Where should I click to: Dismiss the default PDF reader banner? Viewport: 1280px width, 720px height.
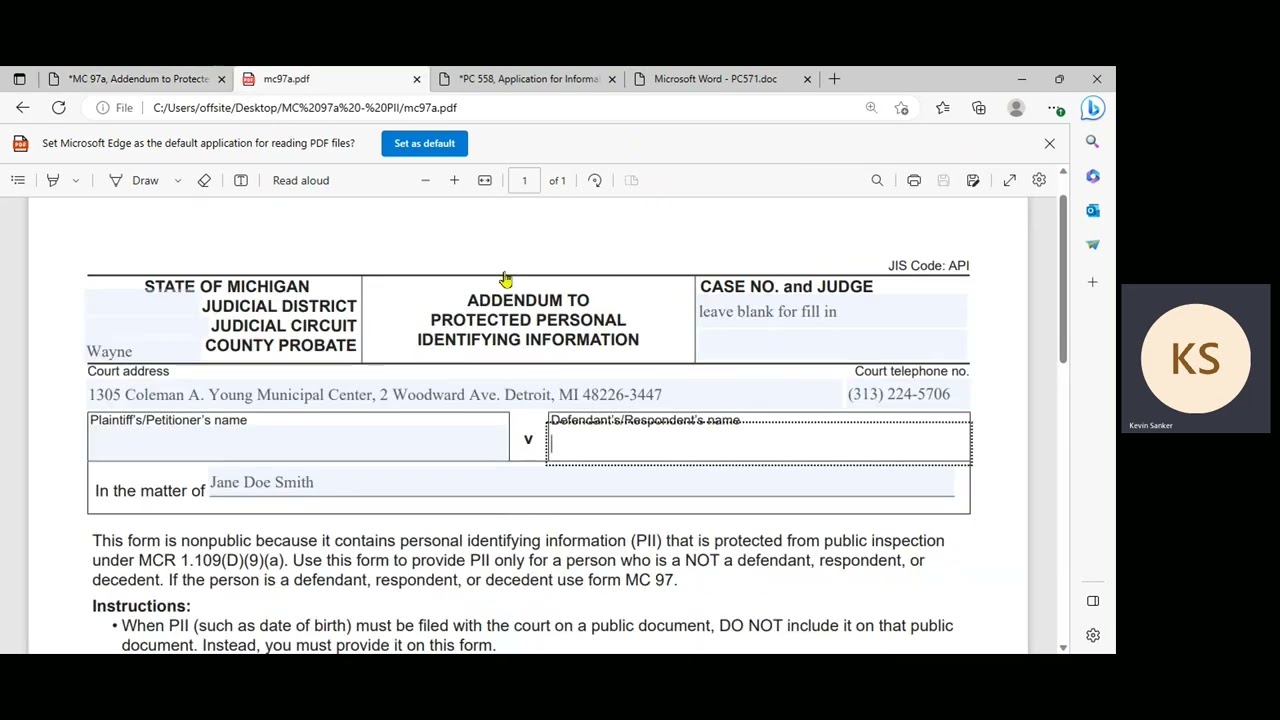(x=1049, y=144)
